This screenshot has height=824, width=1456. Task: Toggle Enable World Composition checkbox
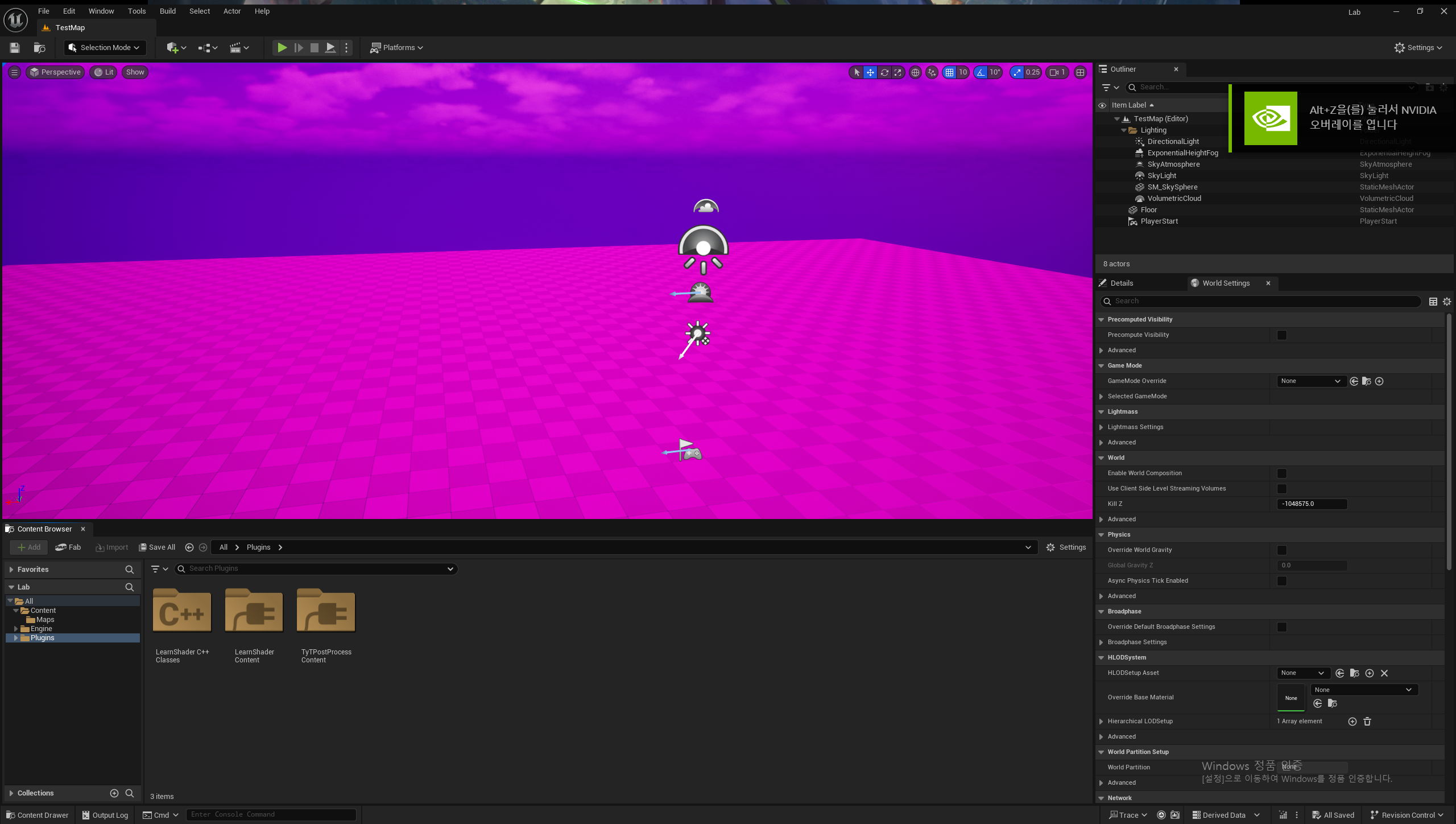coord(1281,473)
